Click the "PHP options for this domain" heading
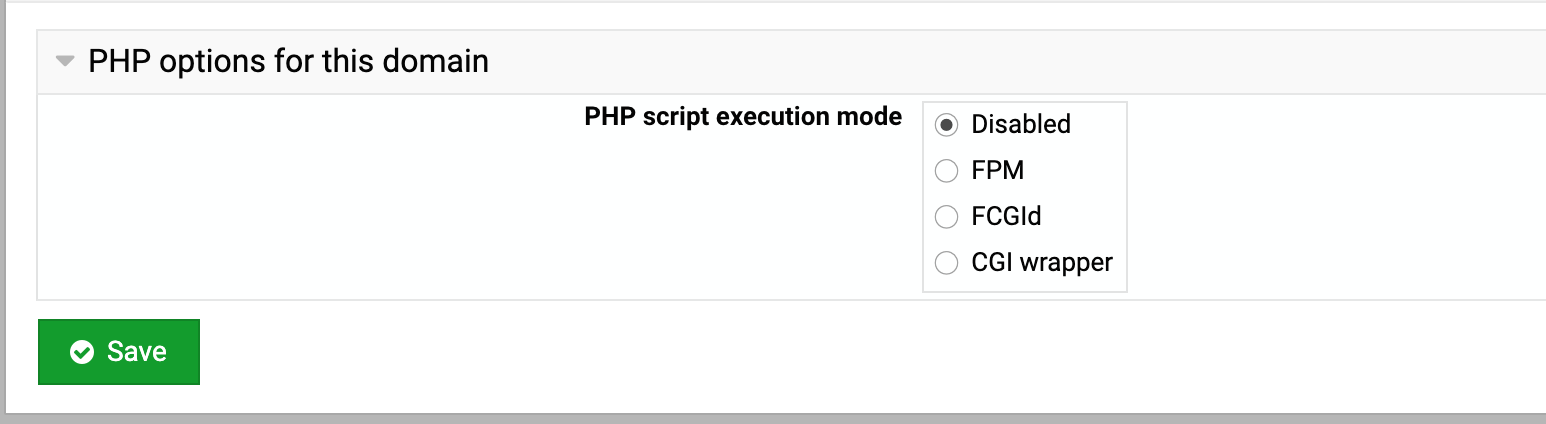This screenshot has width=1546, height=424. pyautogui.click(x=288, y=62)
